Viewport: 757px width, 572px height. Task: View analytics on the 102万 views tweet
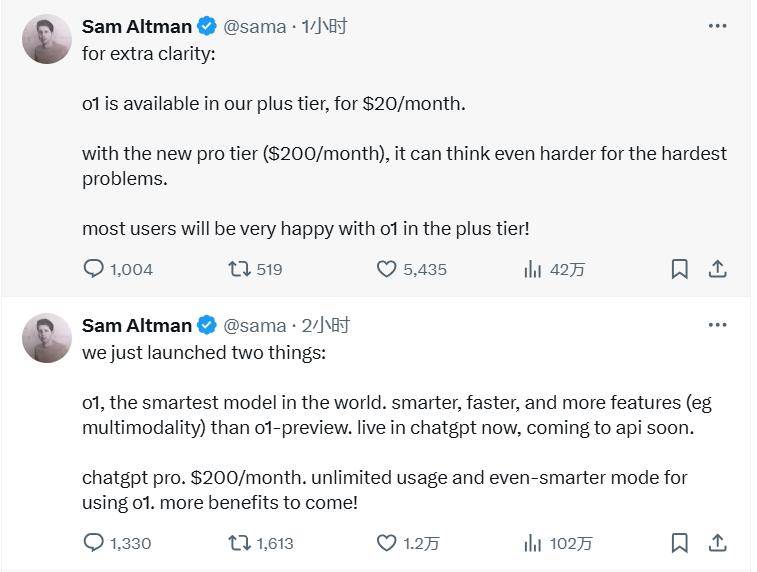pyautogui.click(x=533, y=543)
